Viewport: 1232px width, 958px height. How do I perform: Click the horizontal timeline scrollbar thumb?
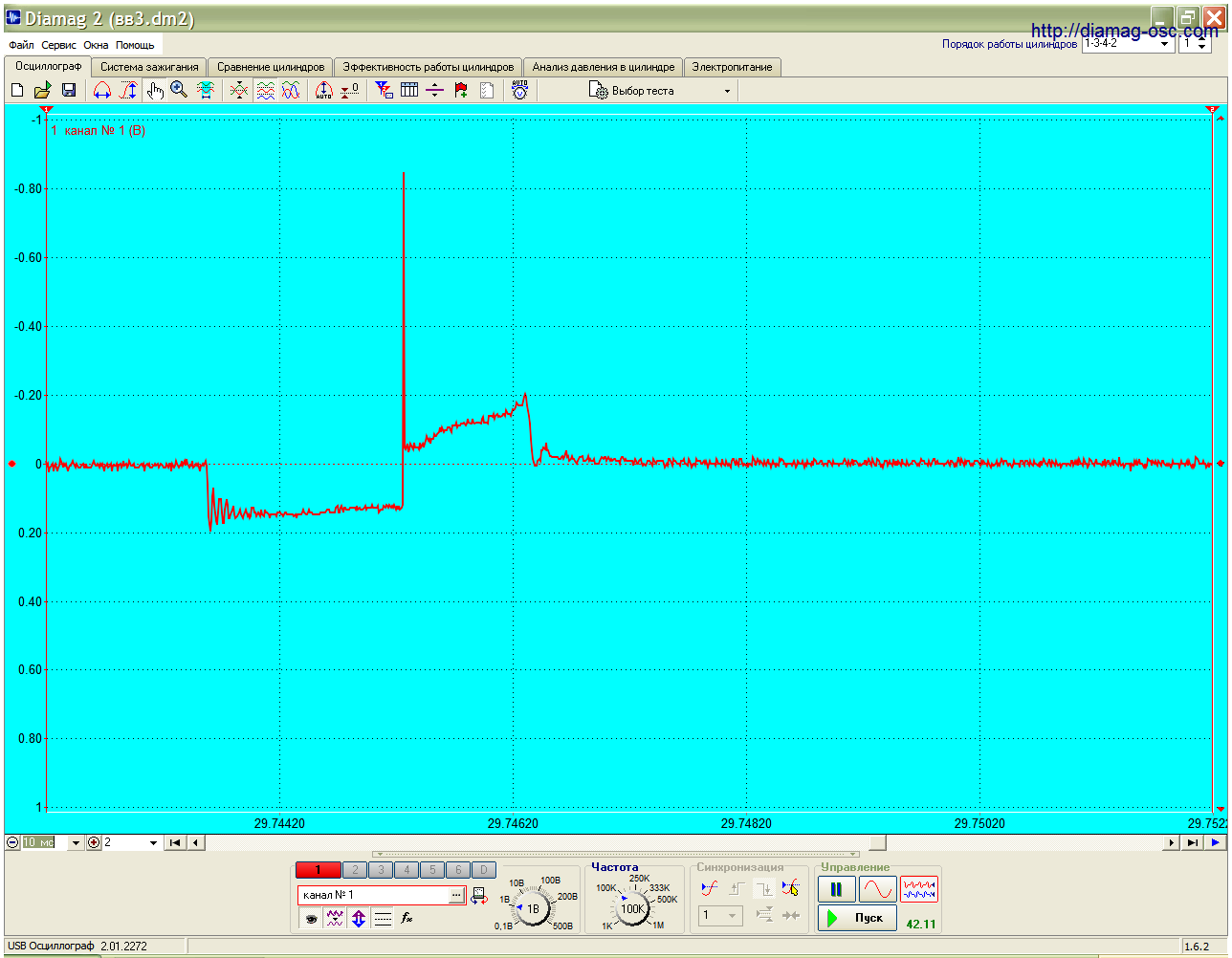coord(877,842)
